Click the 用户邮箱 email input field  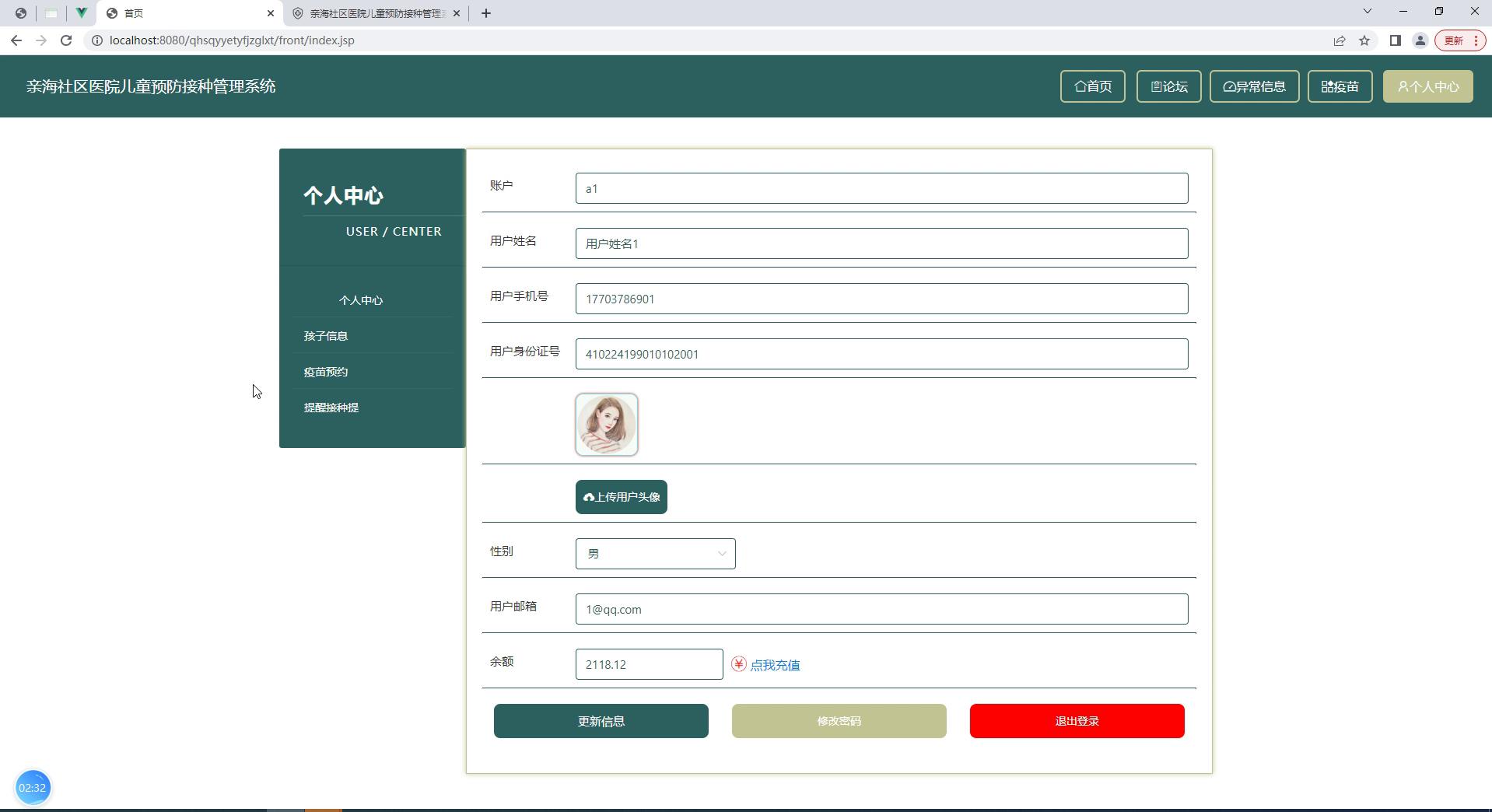[x=882, y=609]
